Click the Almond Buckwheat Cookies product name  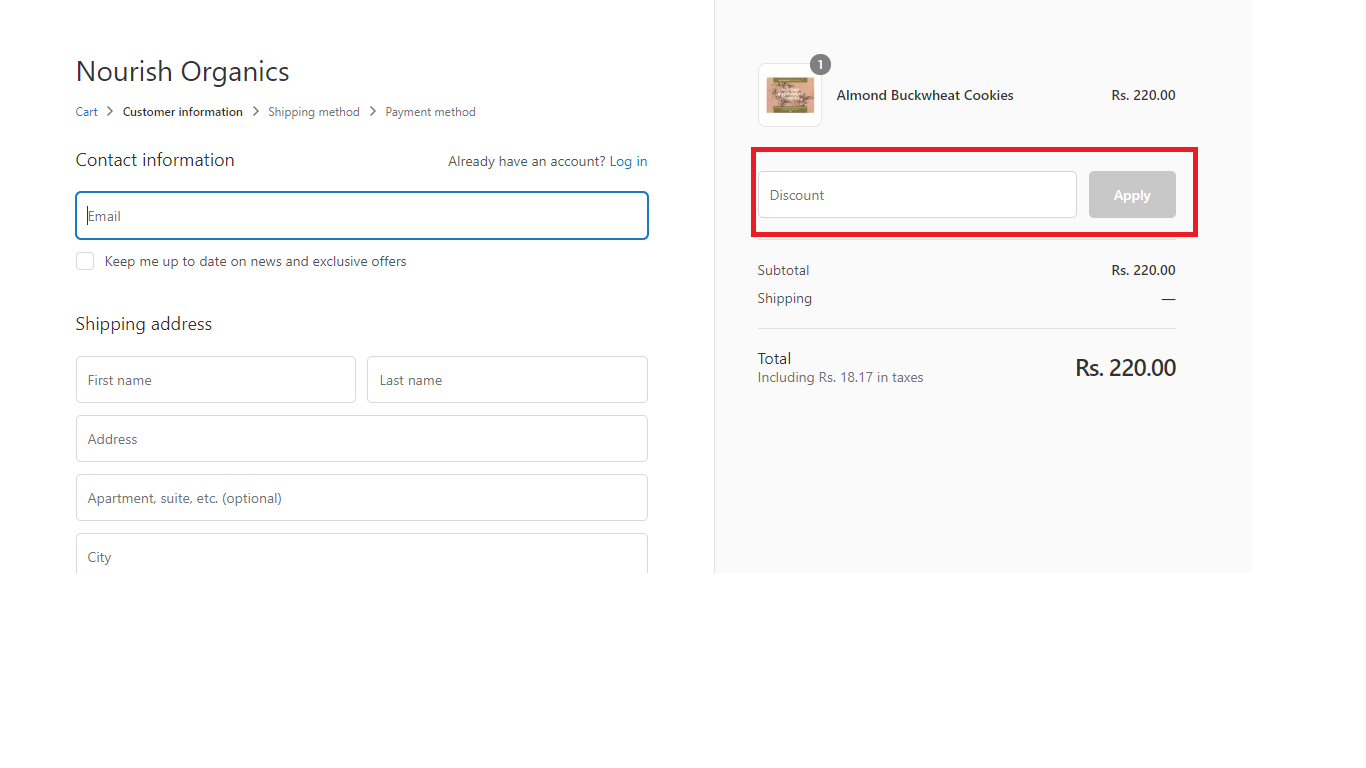[x=925, y=95]
